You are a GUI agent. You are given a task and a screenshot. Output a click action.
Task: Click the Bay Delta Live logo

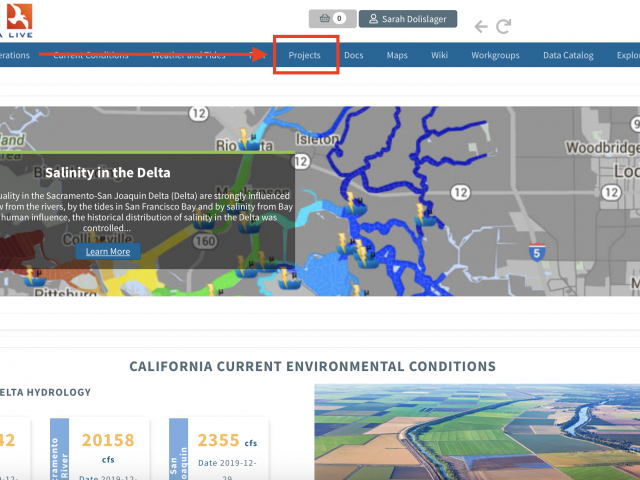pos(16,20)
